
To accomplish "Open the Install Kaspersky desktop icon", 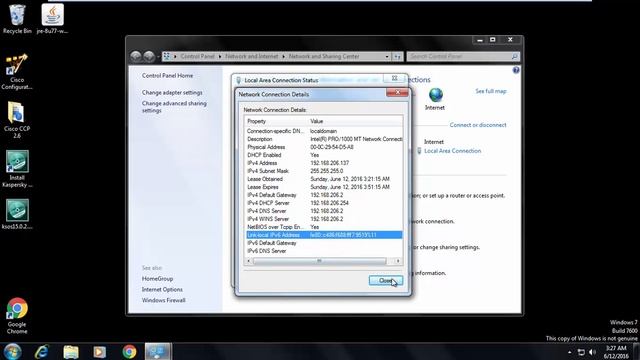I will 17,169.
